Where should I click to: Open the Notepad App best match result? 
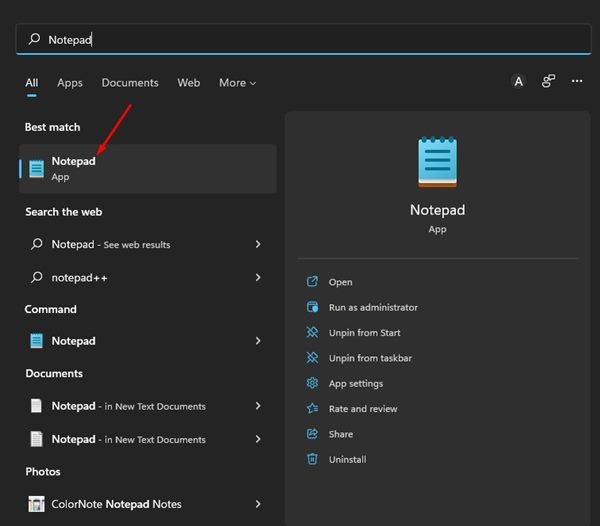[148, 169]
